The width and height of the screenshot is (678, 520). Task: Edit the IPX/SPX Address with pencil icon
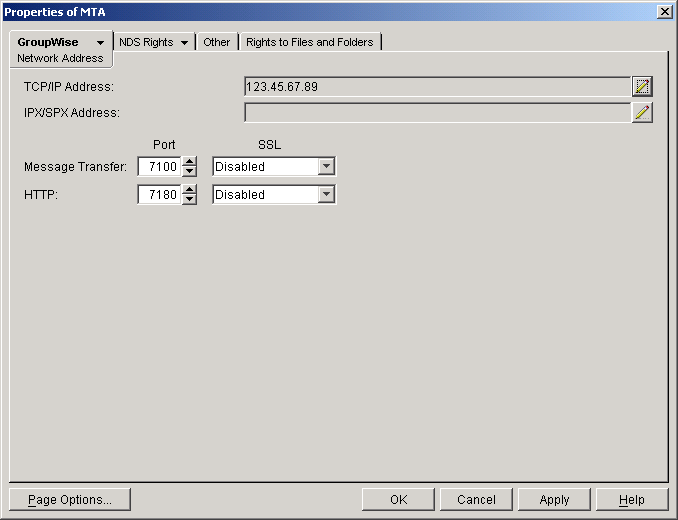point(642,112)
